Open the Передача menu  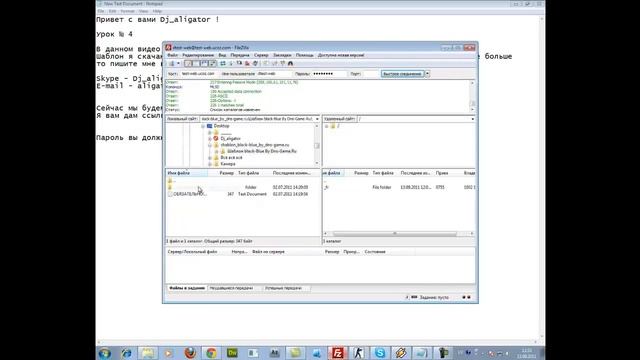pyautogui.click(x=240, y=55)
